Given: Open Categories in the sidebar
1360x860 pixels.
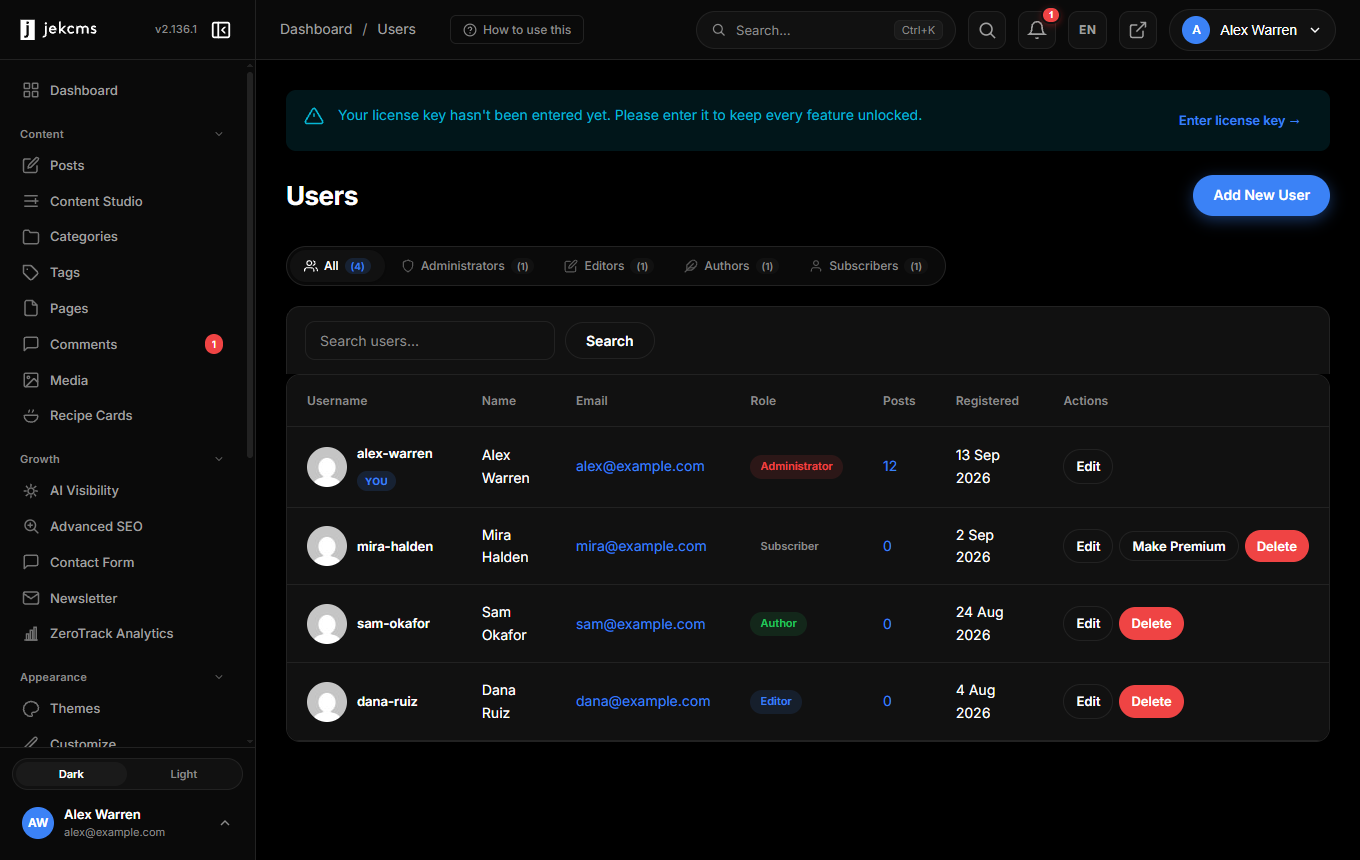Looking at the screenshot, I should tap(127, 237).
